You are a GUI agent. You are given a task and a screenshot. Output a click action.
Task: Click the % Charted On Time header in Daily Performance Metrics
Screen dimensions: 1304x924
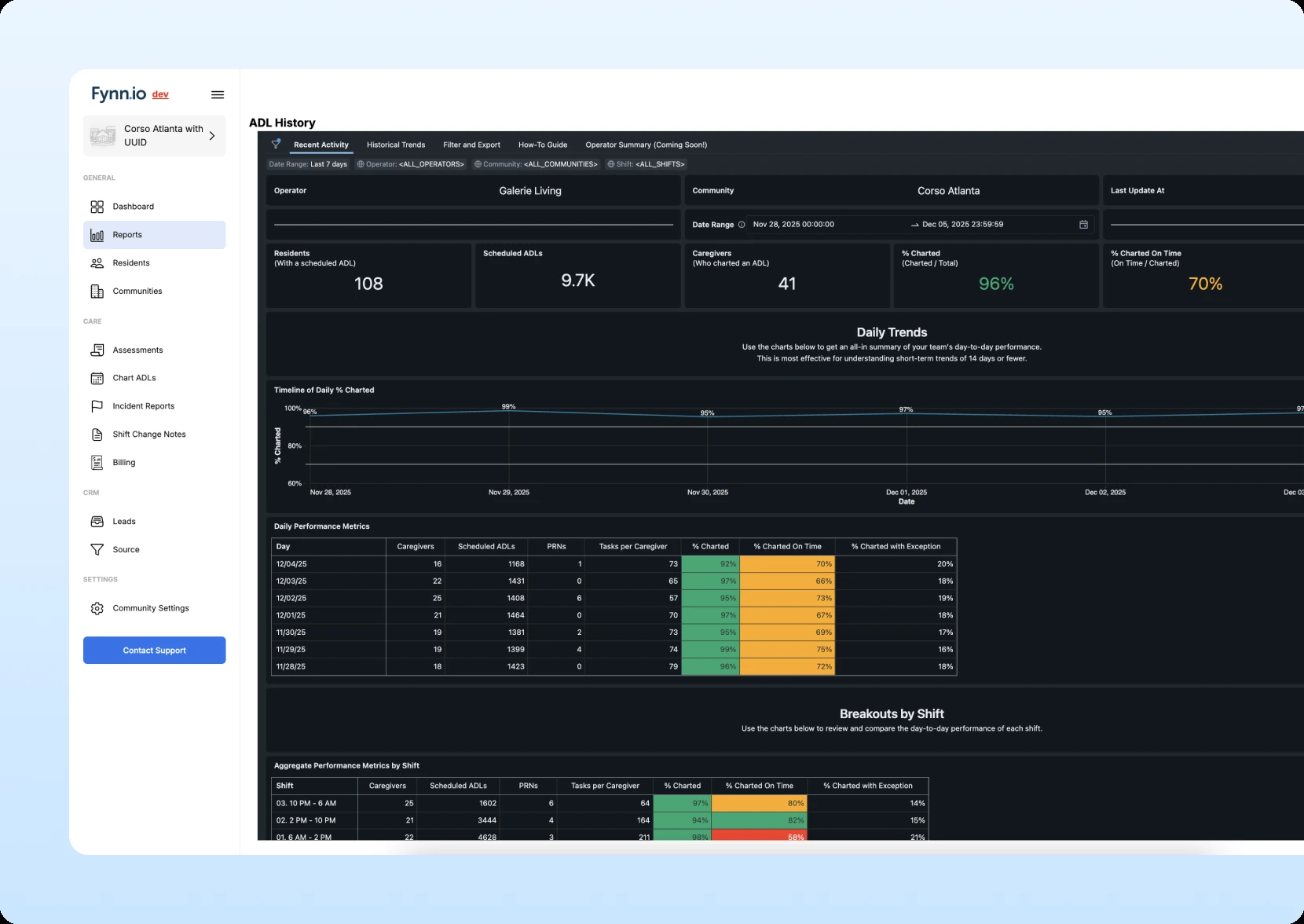click(x=787, y=547)
